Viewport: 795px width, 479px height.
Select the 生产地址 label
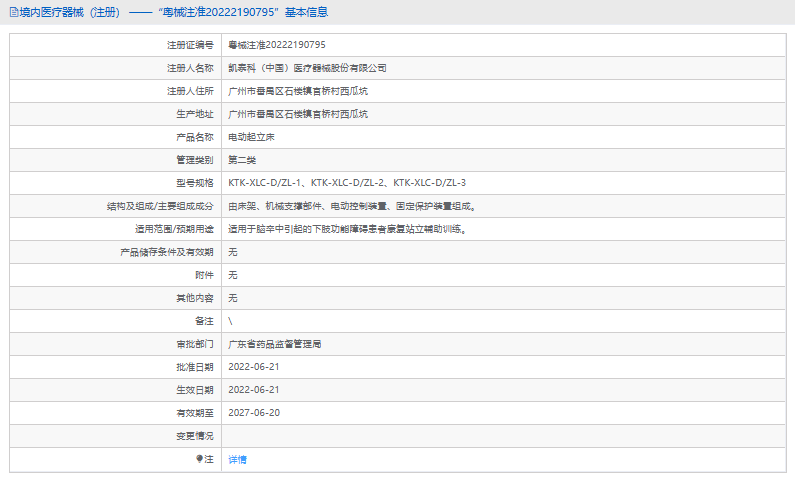(x=195, y=114)
